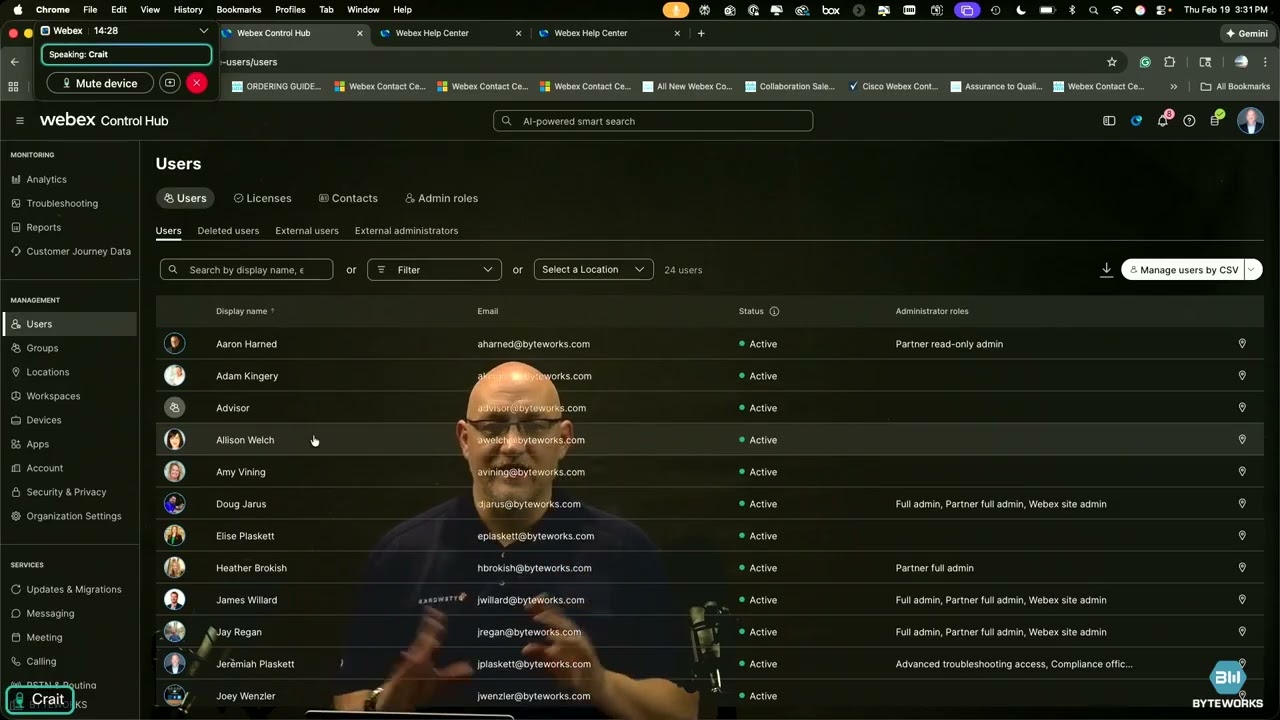Click the search by display name field
1280x720 pixels.
(x=246, y=270)
